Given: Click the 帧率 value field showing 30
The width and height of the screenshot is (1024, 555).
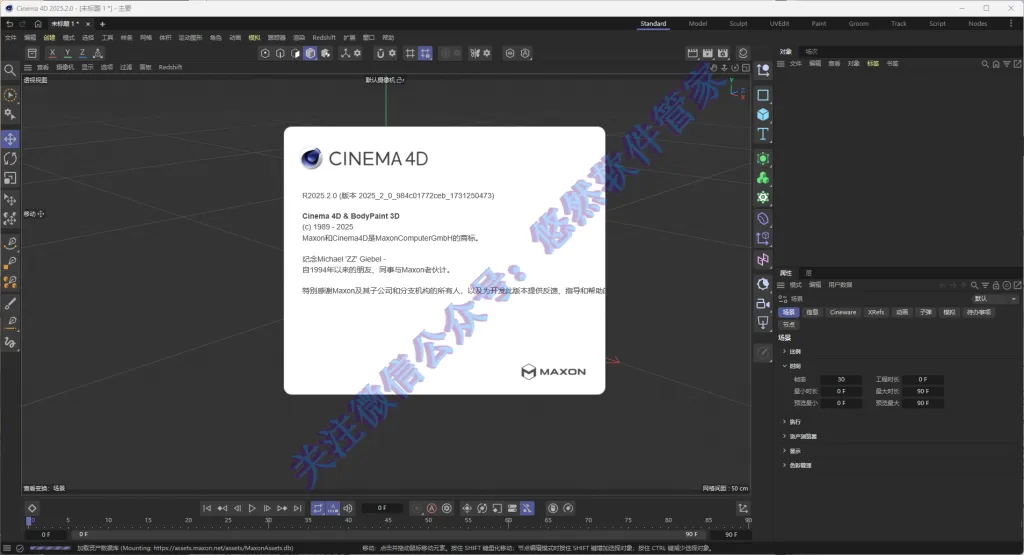Looking at the screenshot, I should [840, 379].
